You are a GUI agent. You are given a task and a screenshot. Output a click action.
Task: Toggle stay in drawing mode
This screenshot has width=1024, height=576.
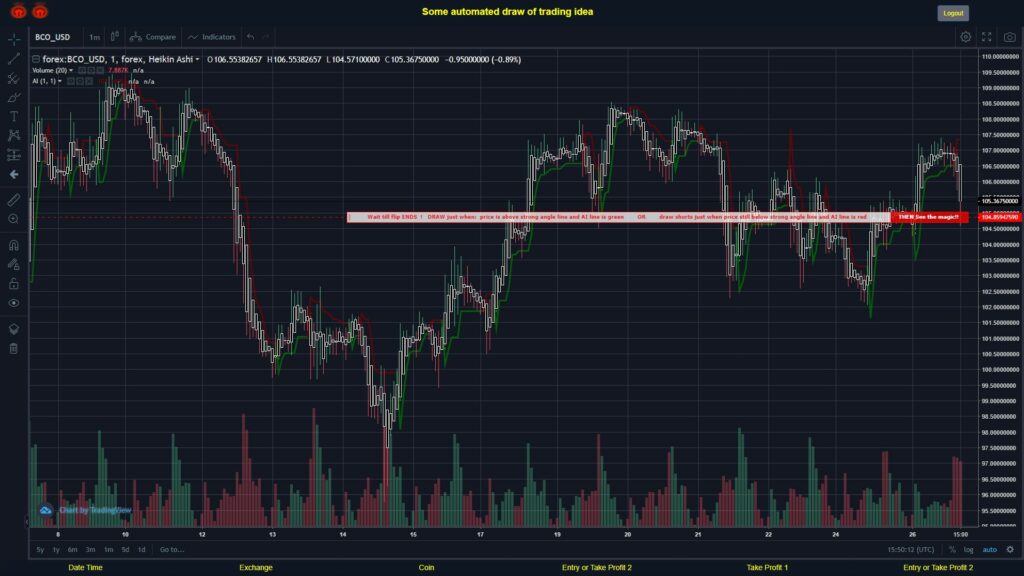14,264
